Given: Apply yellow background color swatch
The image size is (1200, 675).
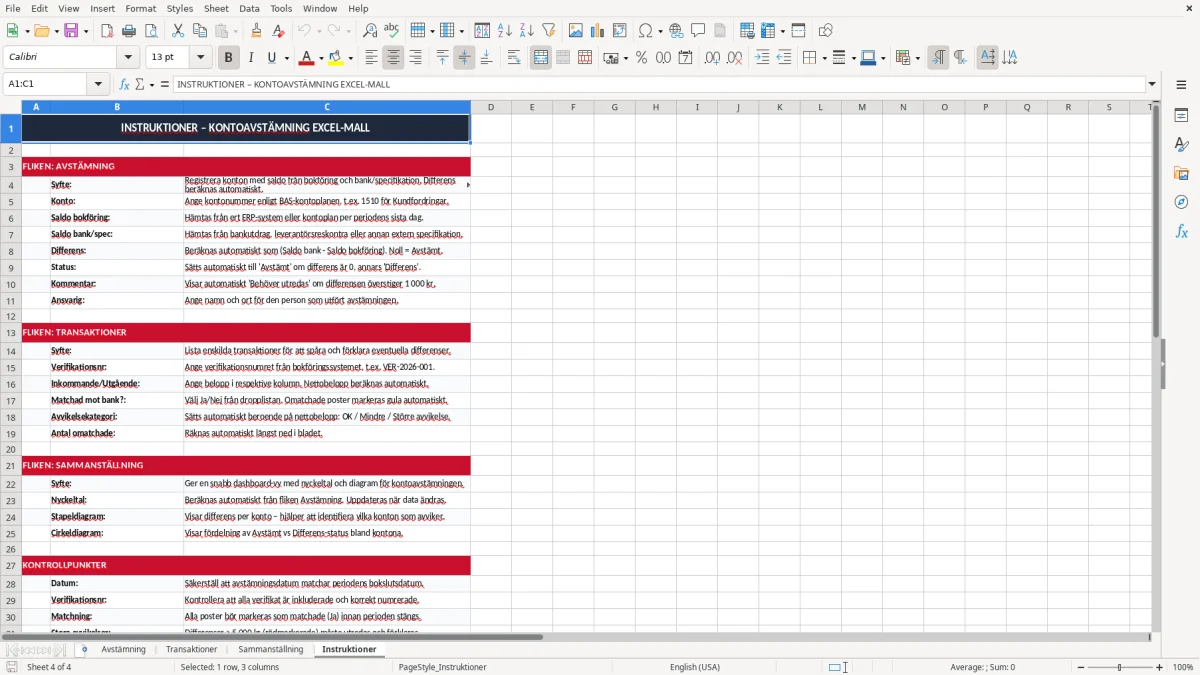Looking at the screenshot, I should (336, 58).
